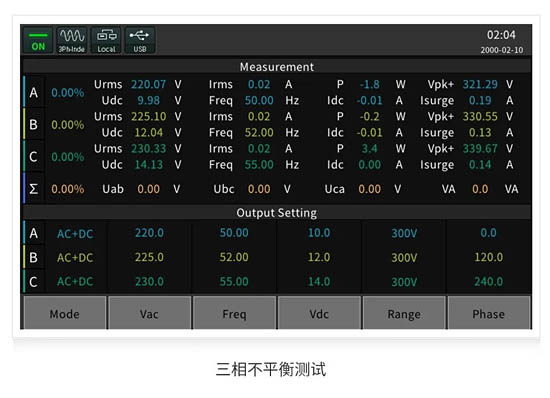Select phase B power reading -0.2
Image resolution: width=550 pixels, height=398 pixels.
[369, 116]
